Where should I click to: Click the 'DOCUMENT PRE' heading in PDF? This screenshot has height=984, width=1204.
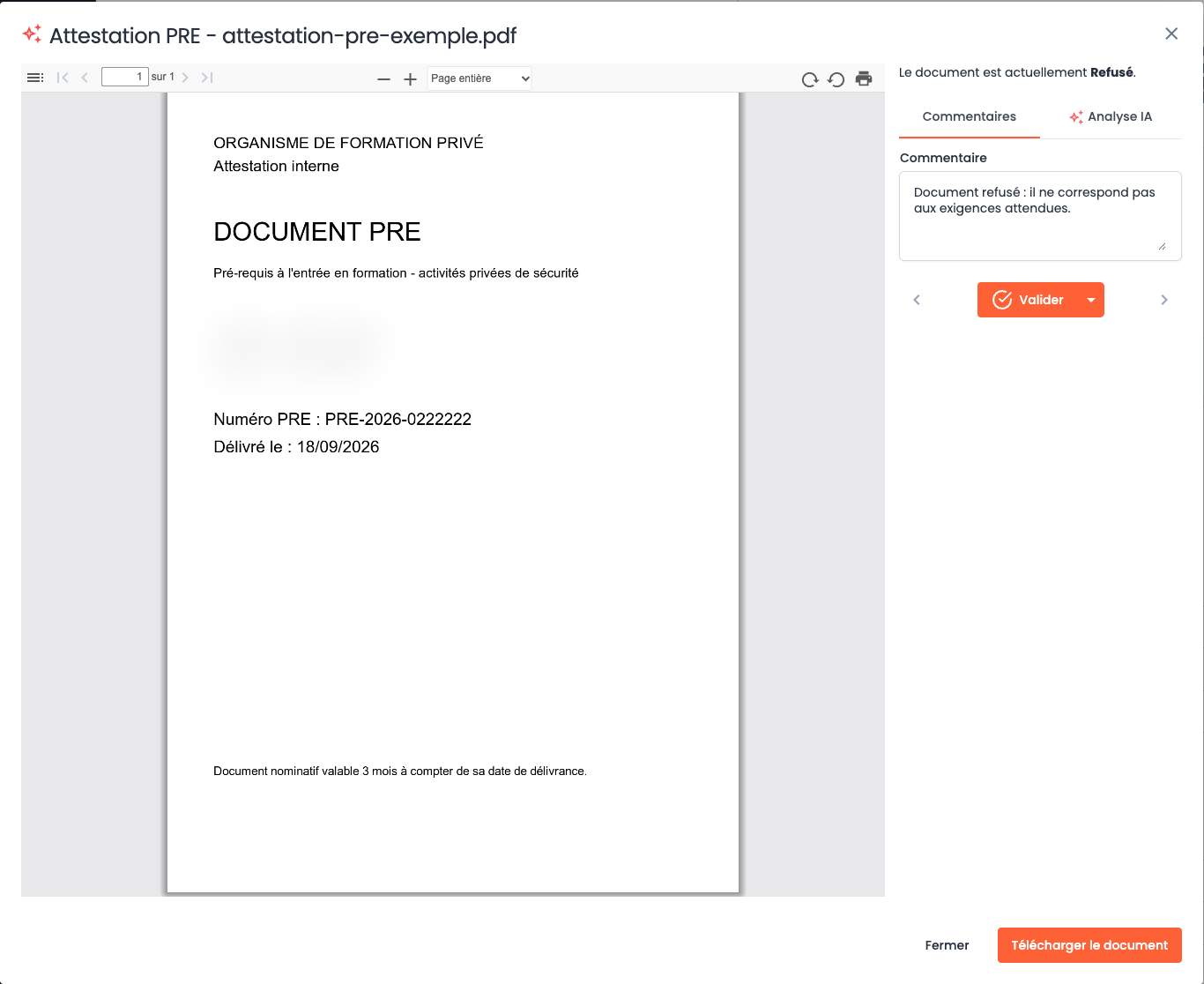coord(317,232)
